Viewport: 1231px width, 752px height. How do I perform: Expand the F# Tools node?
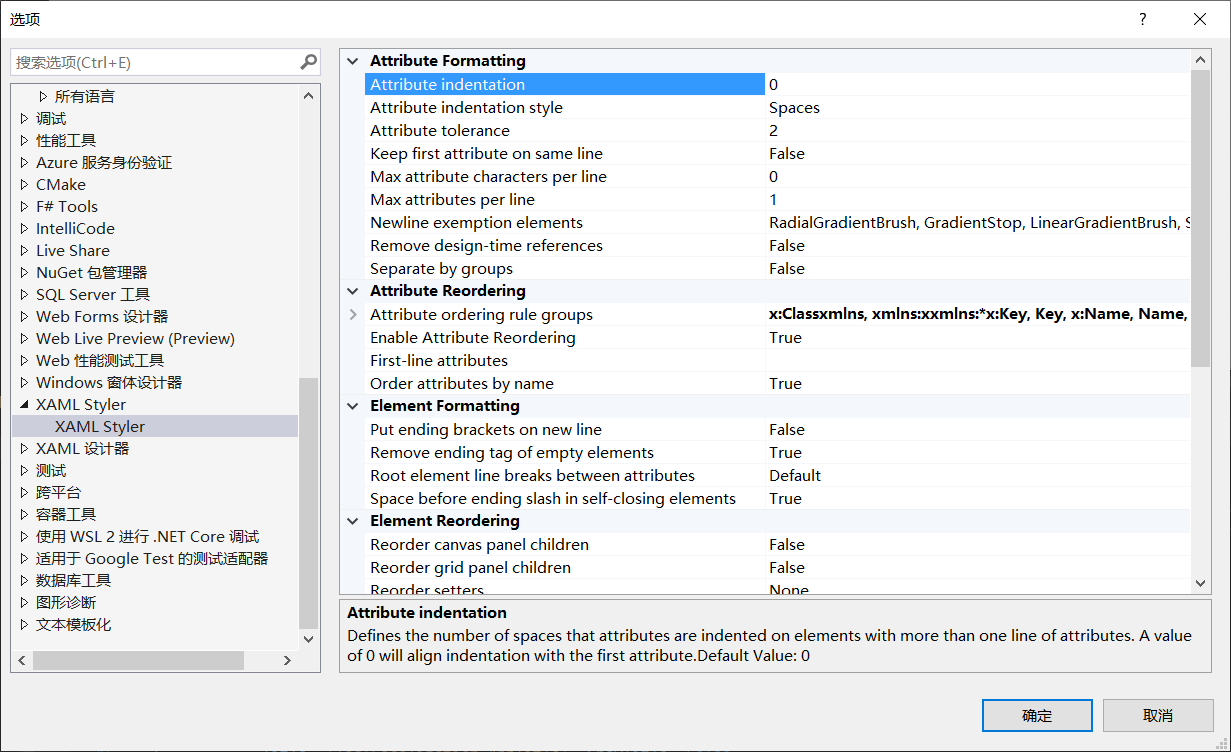coord(25,207)
